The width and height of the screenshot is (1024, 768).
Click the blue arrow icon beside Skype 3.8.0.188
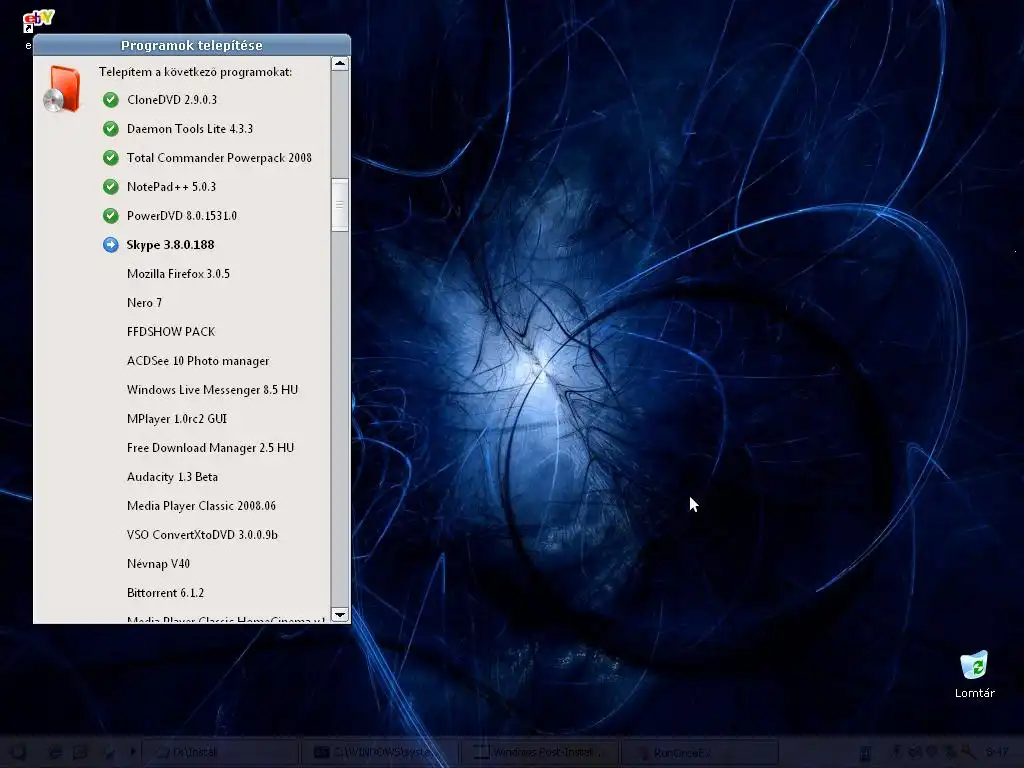[x=111, y=245]
